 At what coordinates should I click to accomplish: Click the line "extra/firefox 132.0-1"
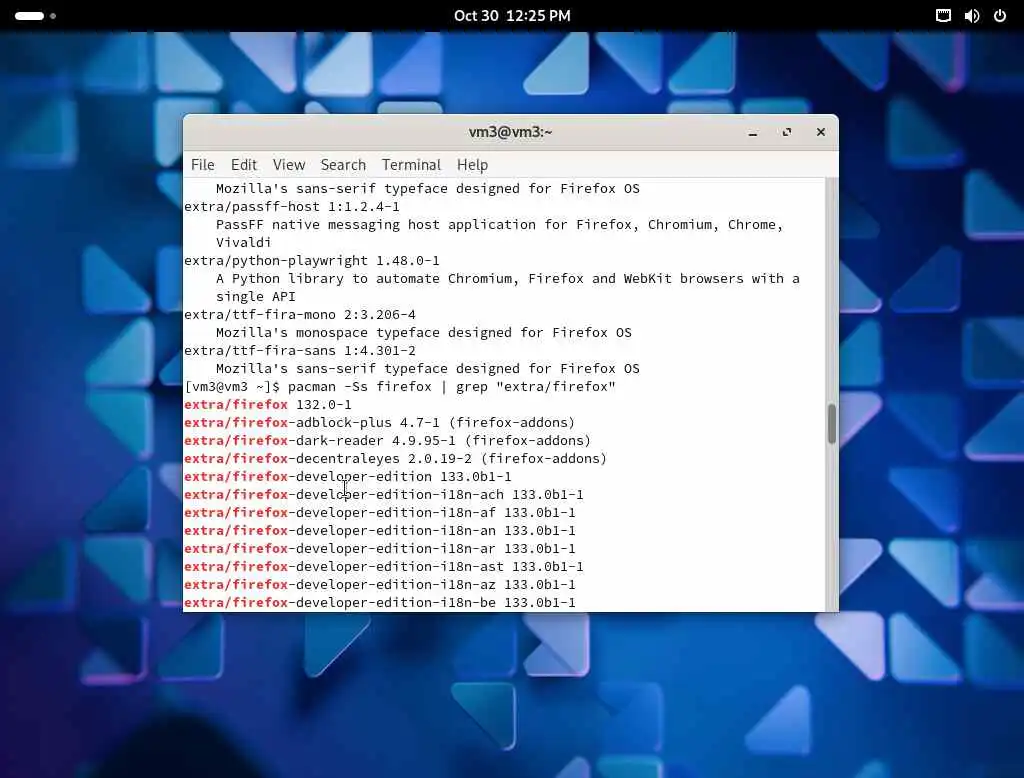268,404
